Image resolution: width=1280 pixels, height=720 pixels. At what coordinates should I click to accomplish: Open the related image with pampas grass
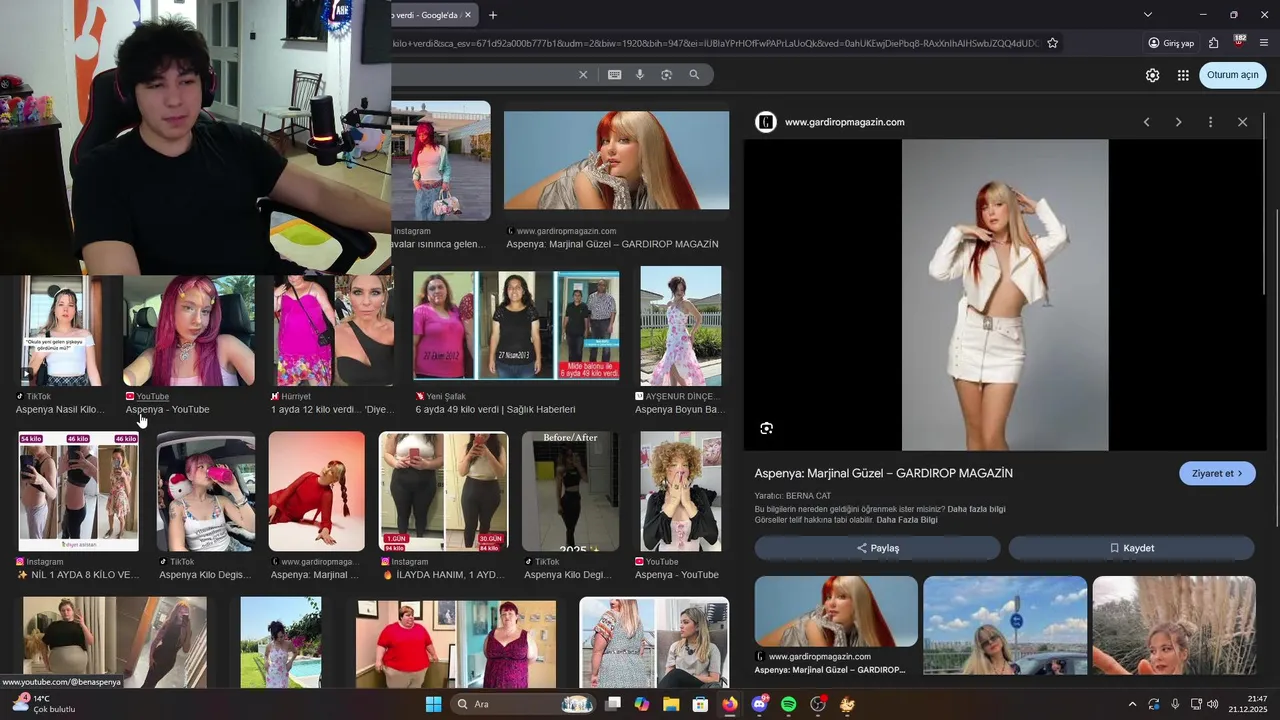click(1174, 625)
